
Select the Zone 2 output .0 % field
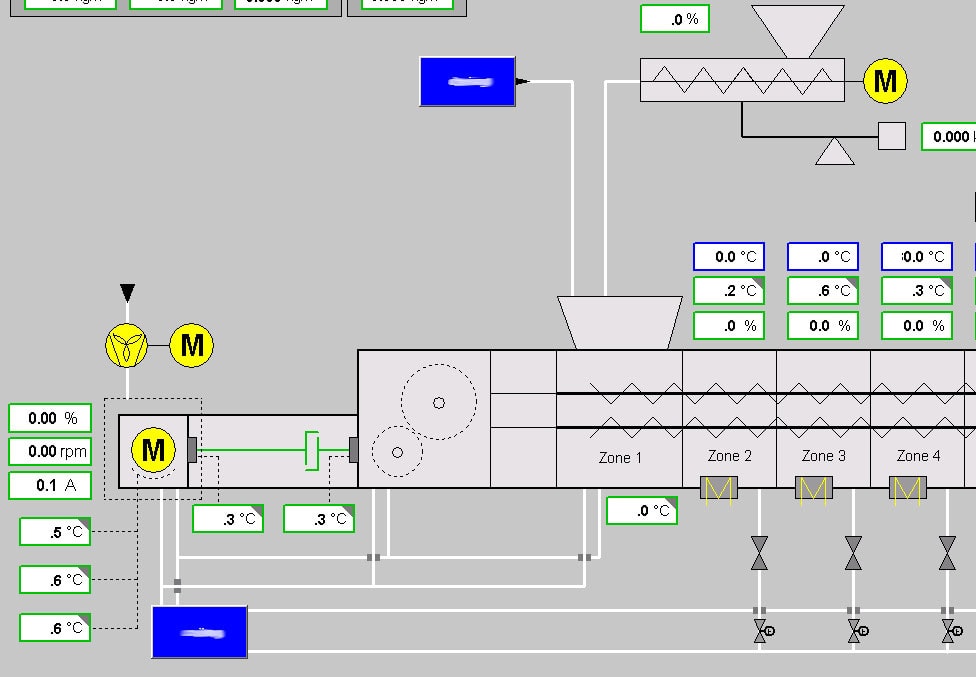pos(729,325)
